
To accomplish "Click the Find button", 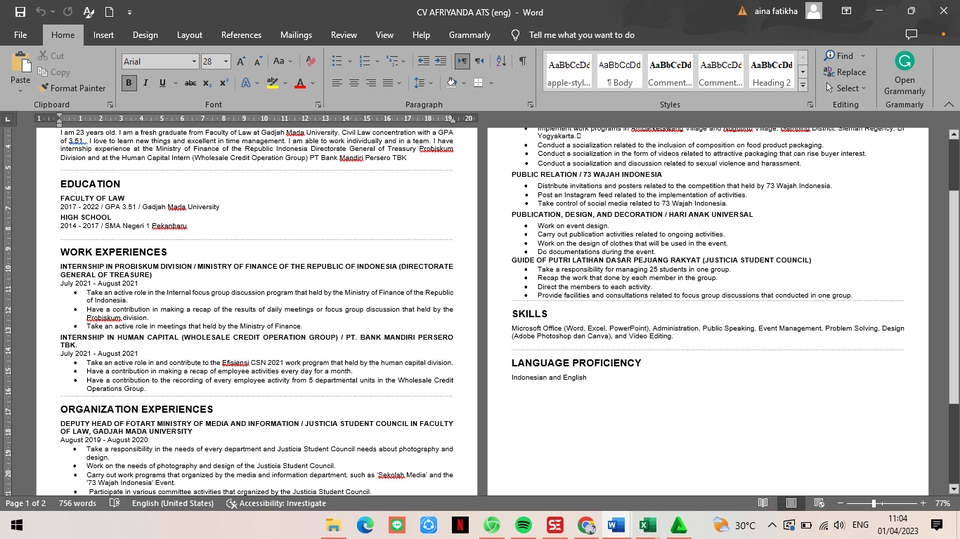I will tap(839, 55).
